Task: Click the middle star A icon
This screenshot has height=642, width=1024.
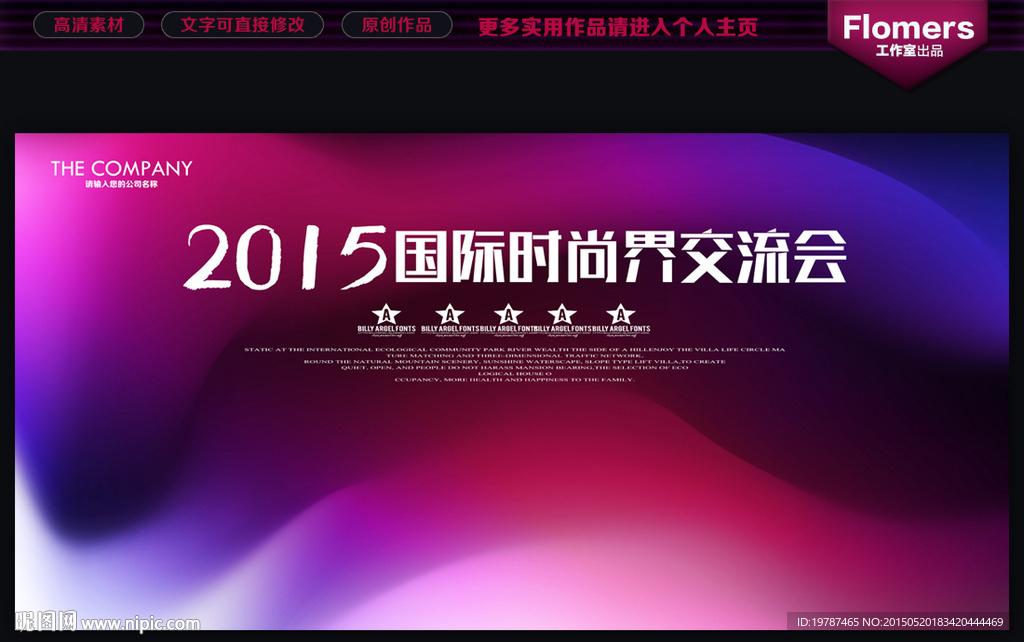Action: 508,314
